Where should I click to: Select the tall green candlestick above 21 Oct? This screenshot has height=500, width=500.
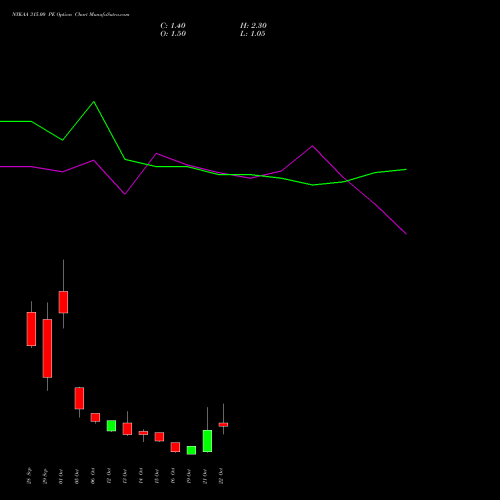pyautogui.click(x=207, y=441)
